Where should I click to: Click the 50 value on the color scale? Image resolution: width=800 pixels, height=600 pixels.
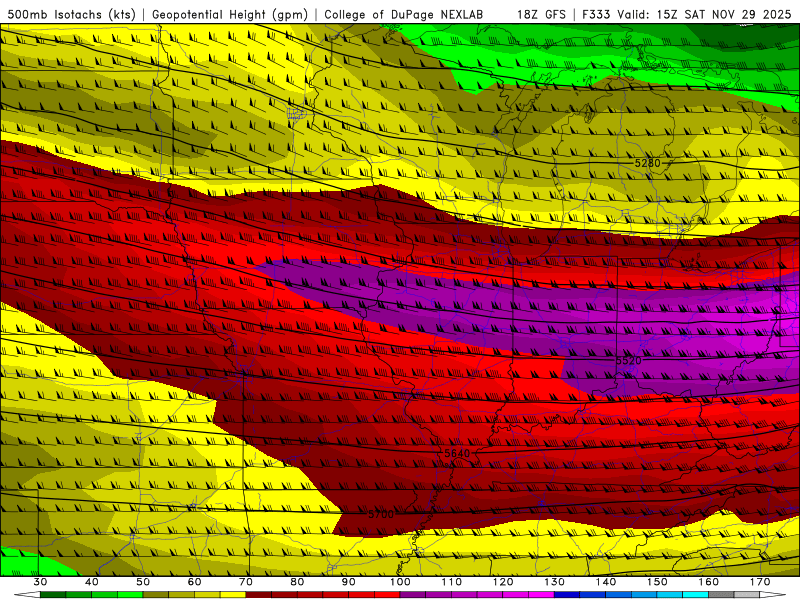143,582
